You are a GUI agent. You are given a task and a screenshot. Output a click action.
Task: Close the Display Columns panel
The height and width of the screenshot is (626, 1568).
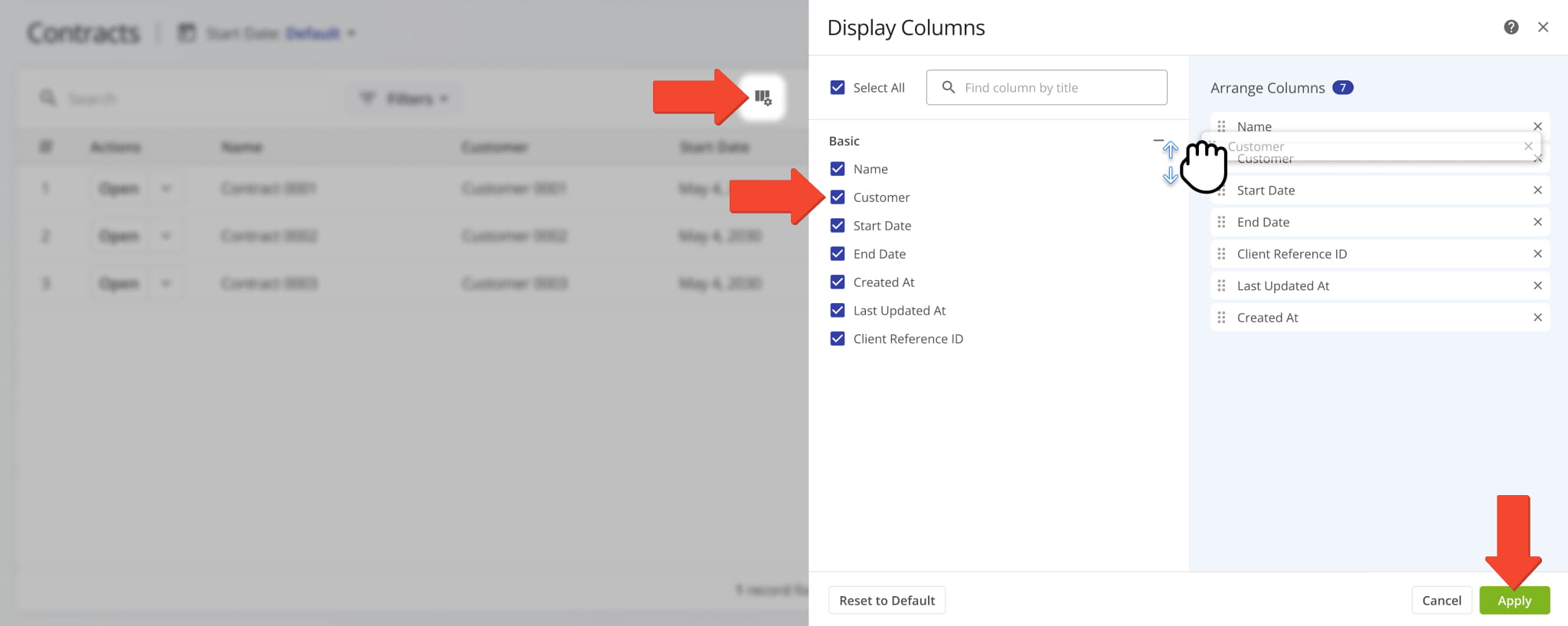tap(1543, 28)
